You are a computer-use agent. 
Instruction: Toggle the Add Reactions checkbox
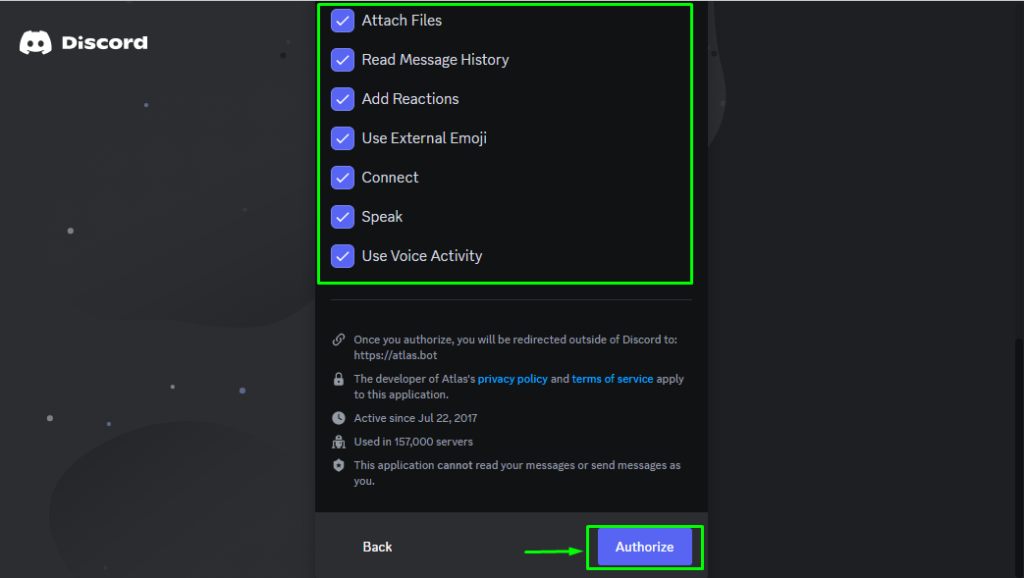click(342, 99)
